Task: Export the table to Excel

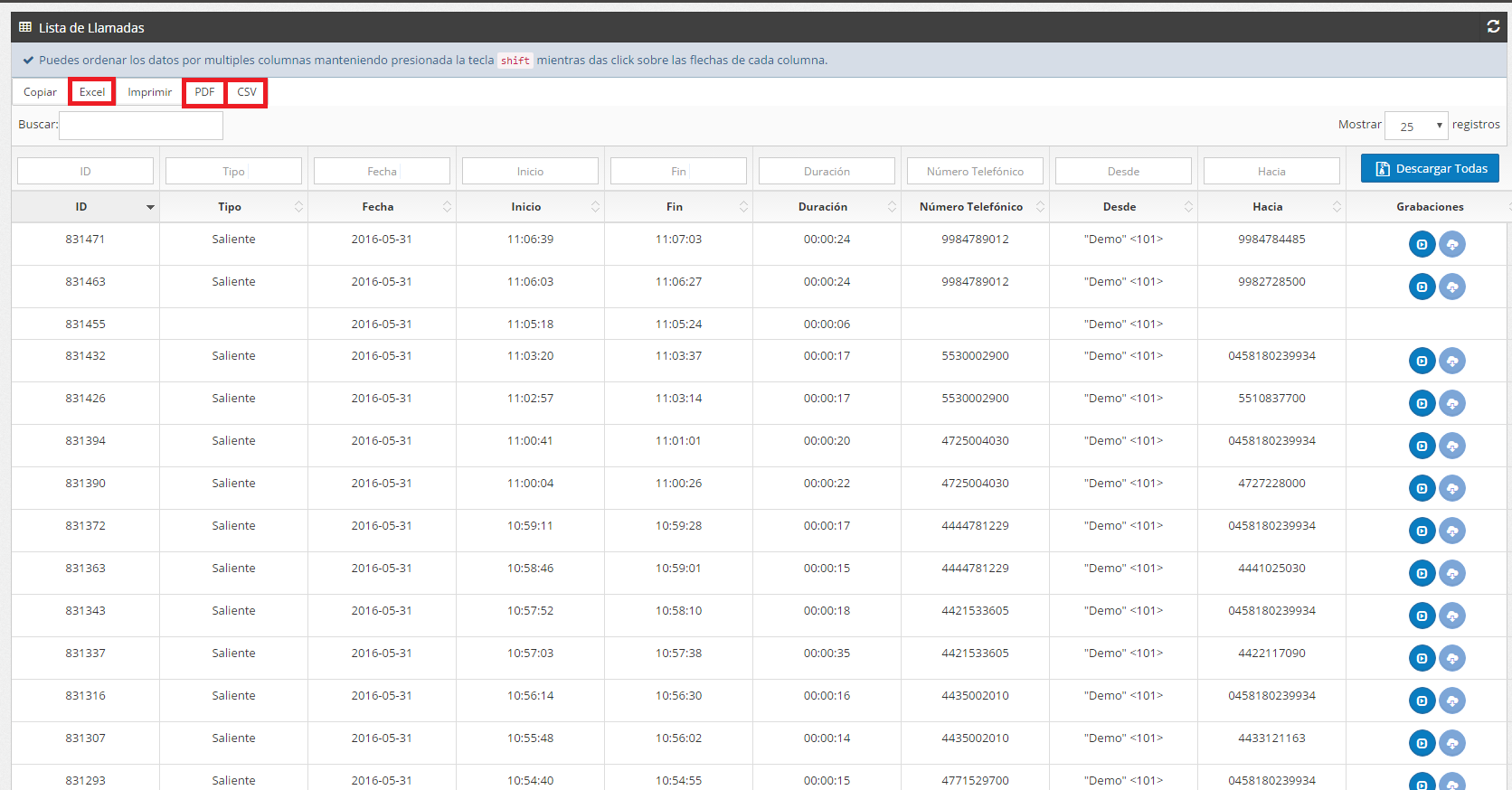Action: [x=92, y=92]
